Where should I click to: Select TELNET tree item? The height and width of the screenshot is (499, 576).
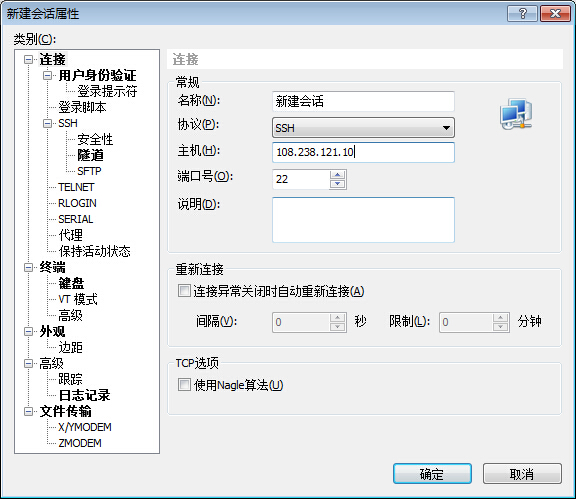(x=76, y=187)
